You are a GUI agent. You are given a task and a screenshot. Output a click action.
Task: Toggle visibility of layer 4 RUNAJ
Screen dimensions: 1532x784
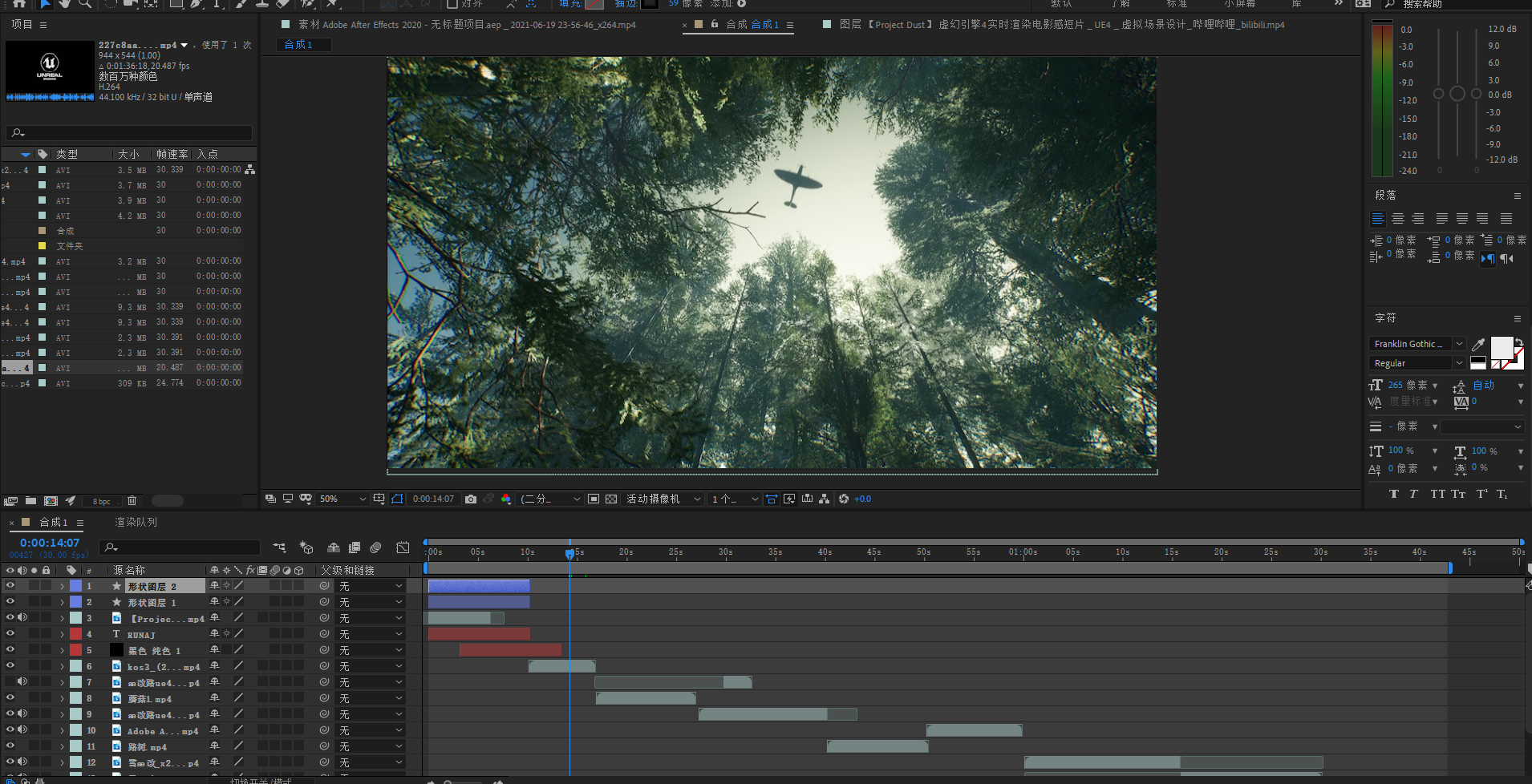10,633
